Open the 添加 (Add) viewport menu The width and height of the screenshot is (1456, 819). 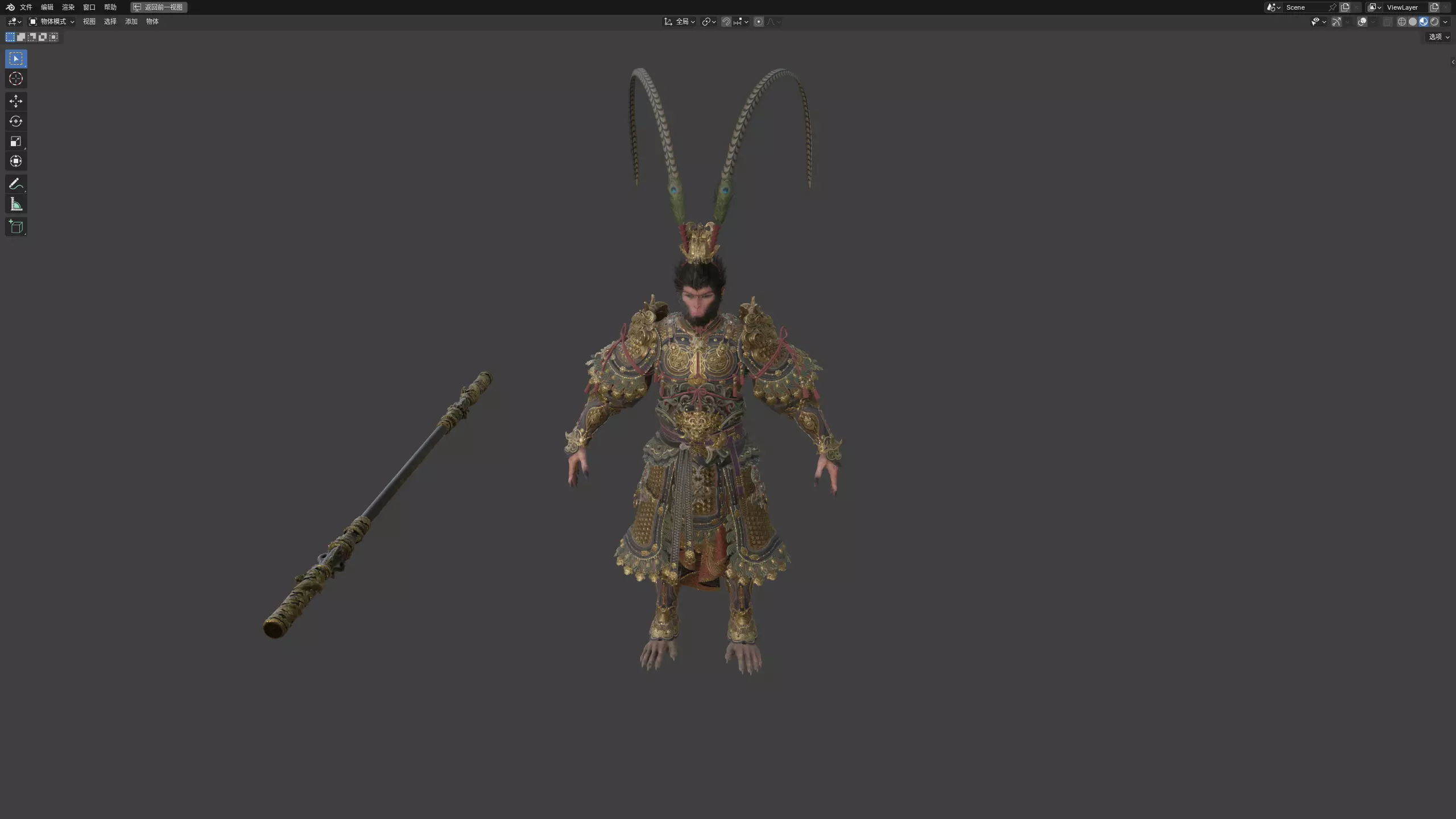(x=131, y=22)
